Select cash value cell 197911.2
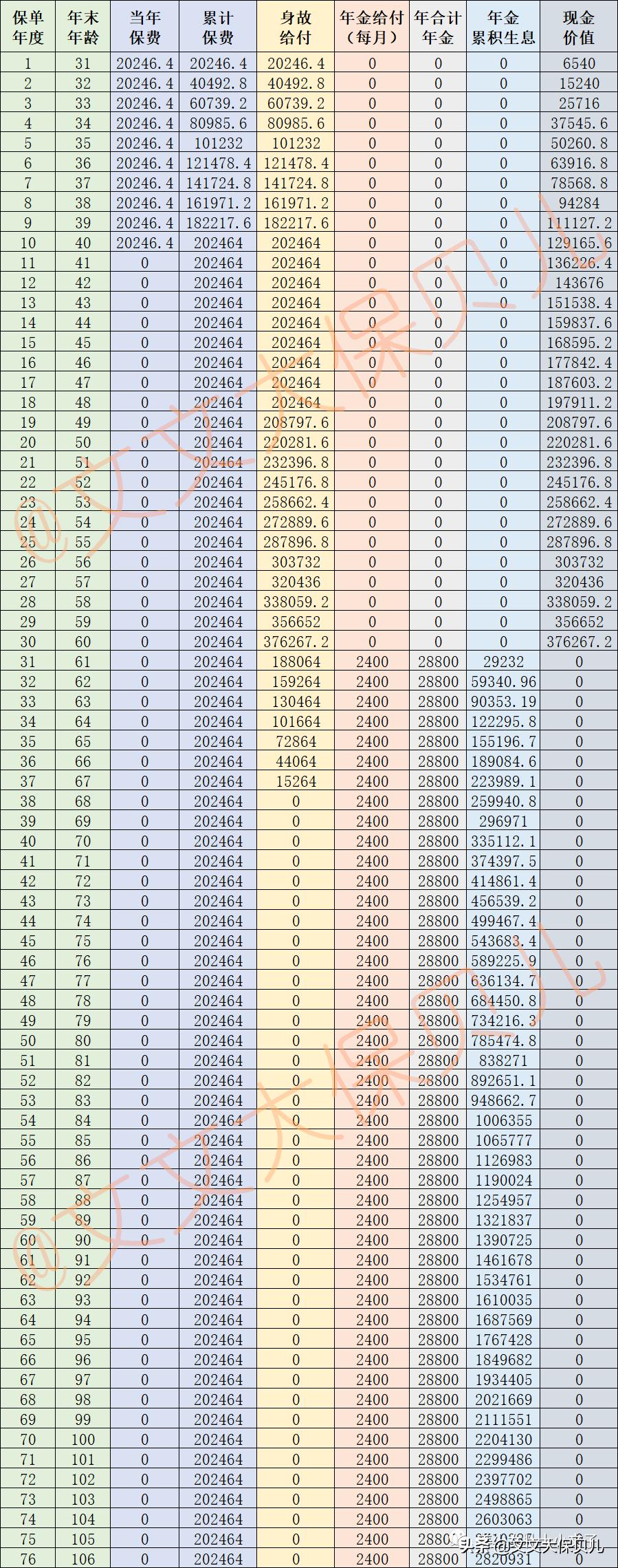 click(579, 402)
